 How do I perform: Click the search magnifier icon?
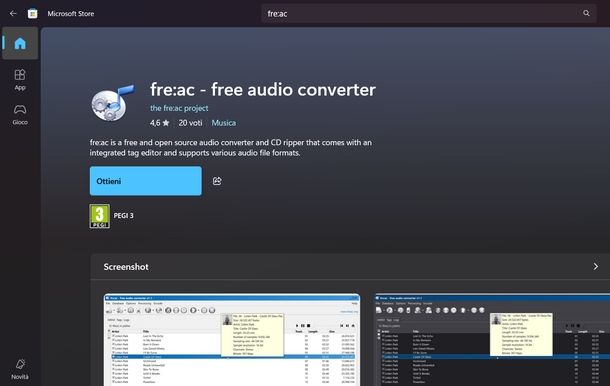point(586,13)
